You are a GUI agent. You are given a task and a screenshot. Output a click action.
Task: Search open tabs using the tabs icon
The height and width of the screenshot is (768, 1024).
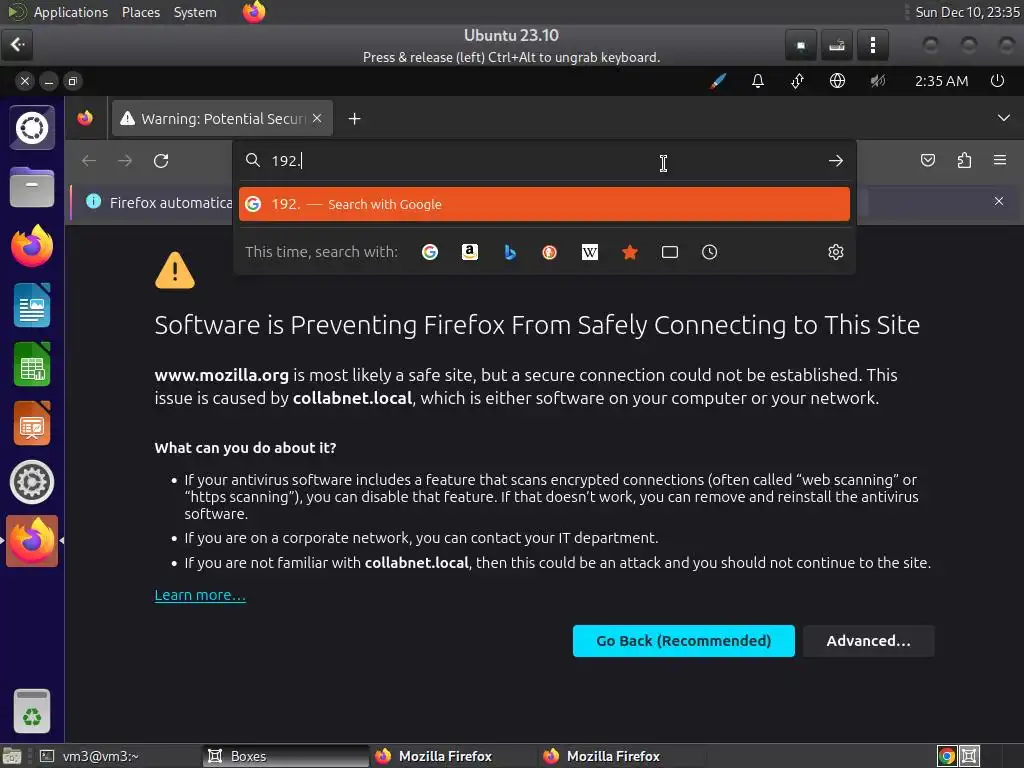pos(669,252)
